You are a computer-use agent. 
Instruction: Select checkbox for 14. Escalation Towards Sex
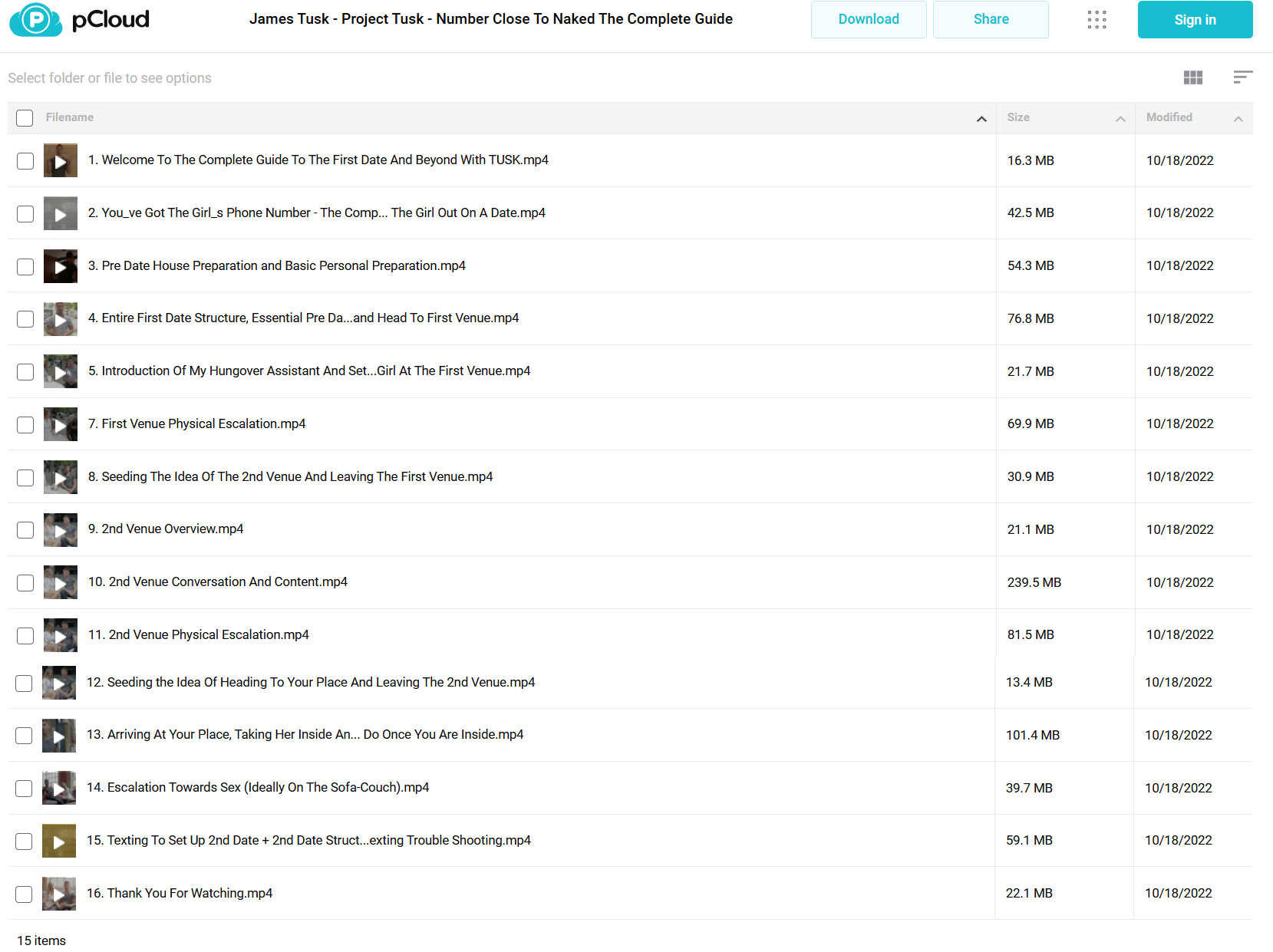(x=24, y=789)
